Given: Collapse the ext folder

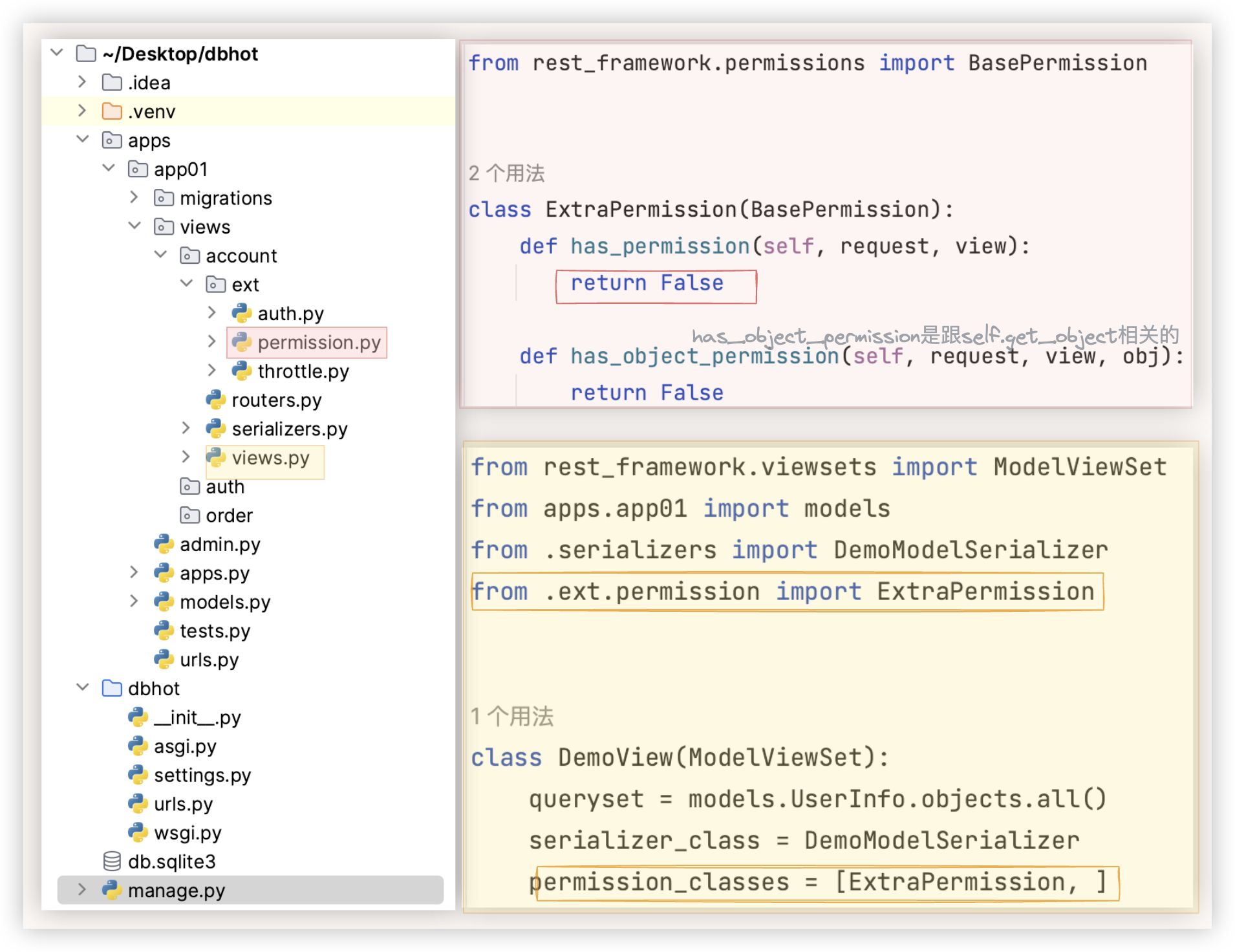Looking at the screenshot, I should pyautogui.click(x=186, y=284).
